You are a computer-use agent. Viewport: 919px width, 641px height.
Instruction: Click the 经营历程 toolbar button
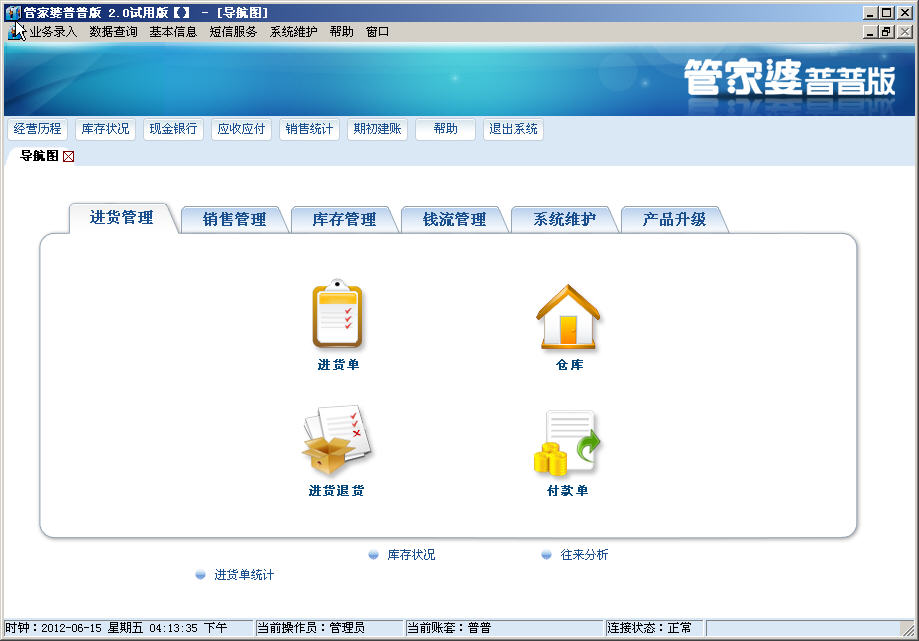point(38,129)
